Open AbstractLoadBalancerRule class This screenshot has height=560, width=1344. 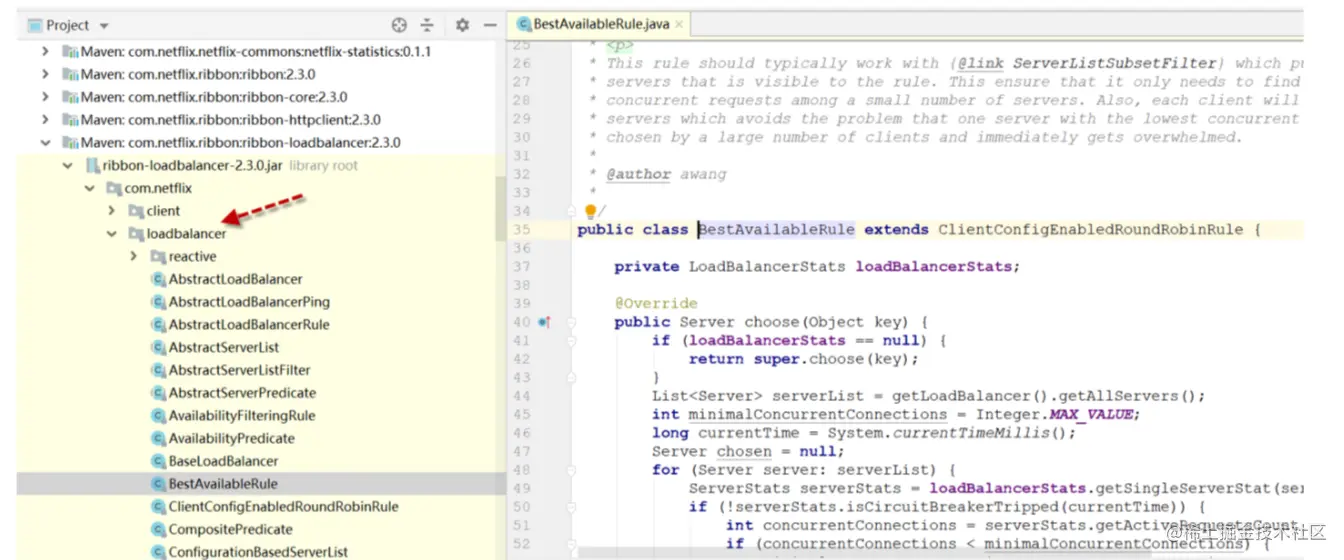(x=249, y=325)
